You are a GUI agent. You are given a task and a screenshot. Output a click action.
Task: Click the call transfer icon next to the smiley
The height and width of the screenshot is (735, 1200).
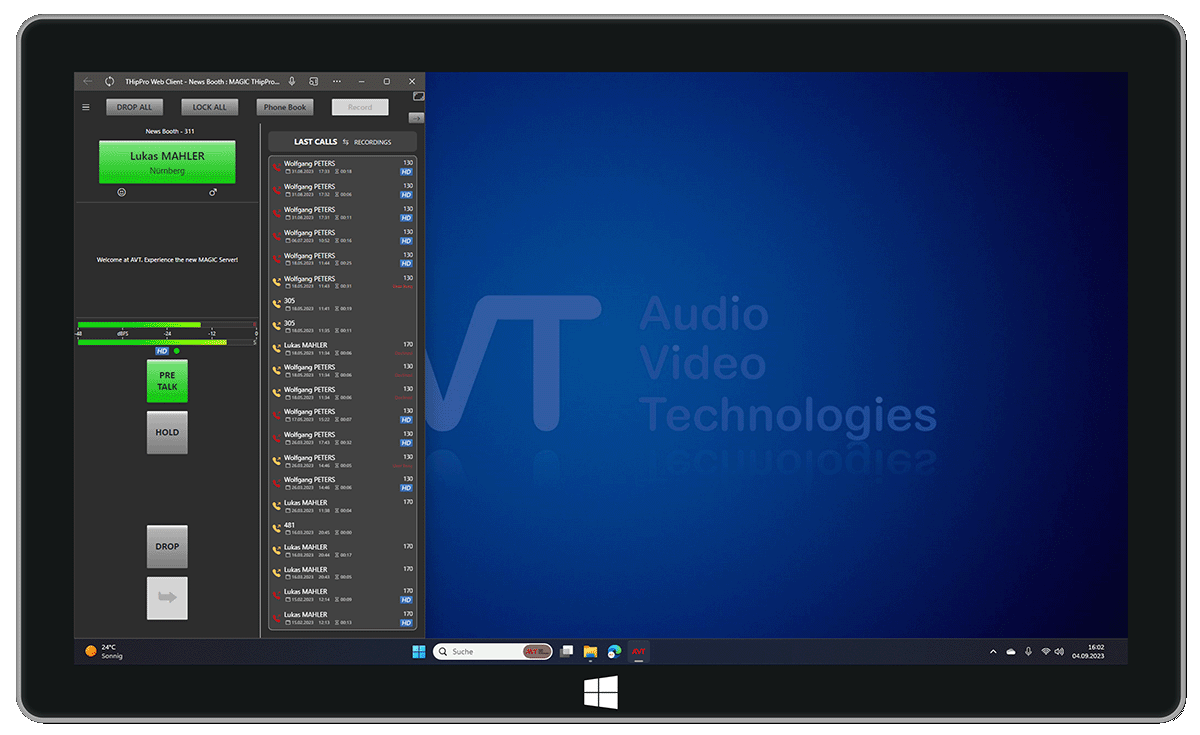click(212, 191)
